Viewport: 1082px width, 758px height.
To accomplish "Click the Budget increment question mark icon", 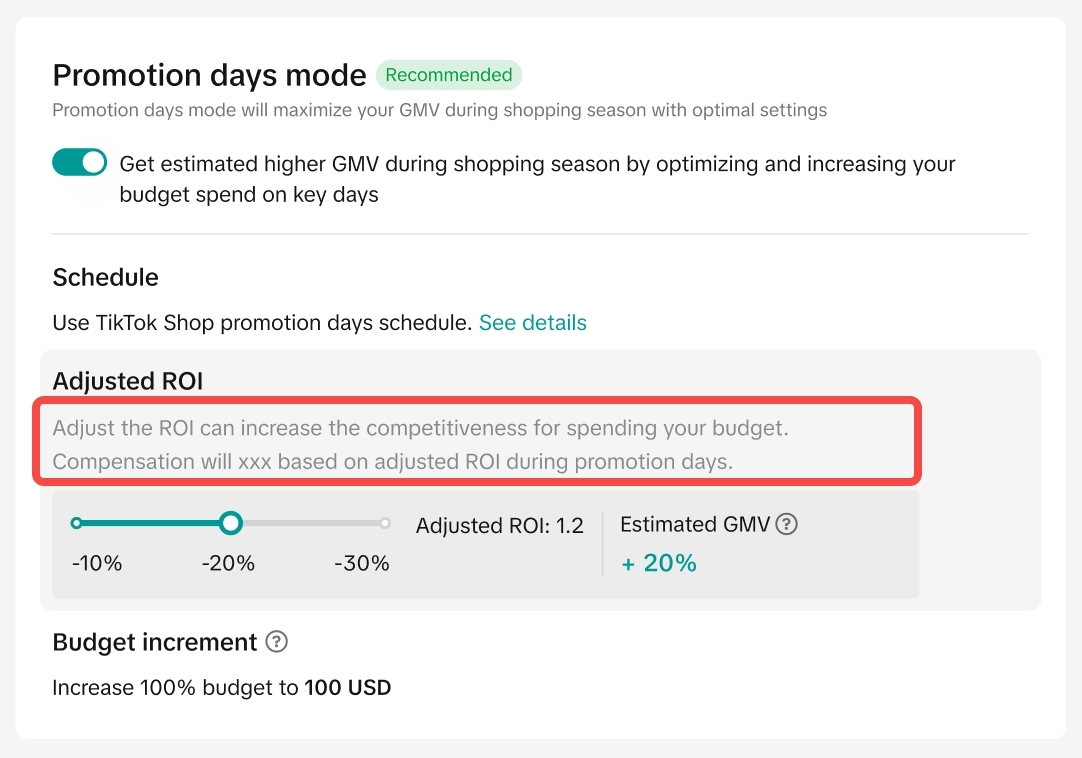I will click(x=277, y=642).
